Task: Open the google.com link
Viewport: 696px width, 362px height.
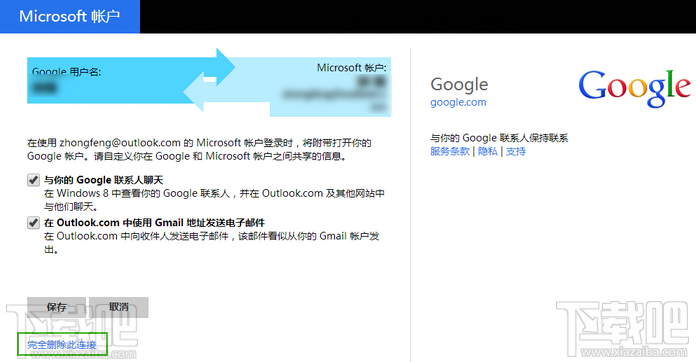Action: (458, 102)
